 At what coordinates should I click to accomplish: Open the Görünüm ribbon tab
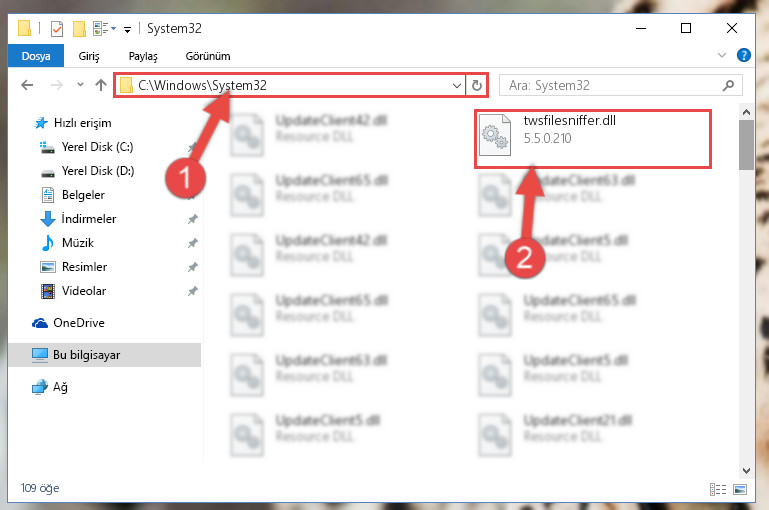[208, 56]
